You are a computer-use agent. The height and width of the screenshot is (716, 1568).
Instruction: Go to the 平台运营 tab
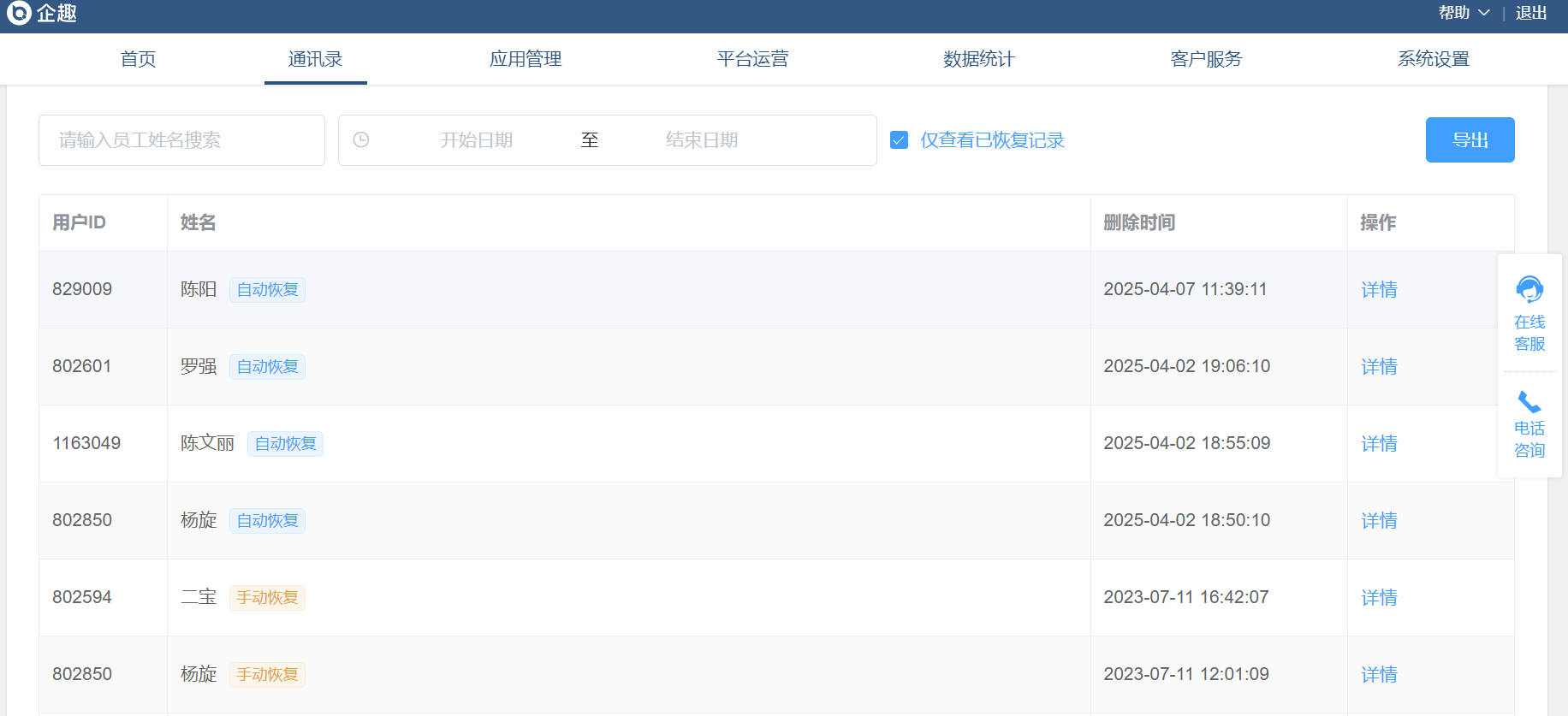(752, 59)
